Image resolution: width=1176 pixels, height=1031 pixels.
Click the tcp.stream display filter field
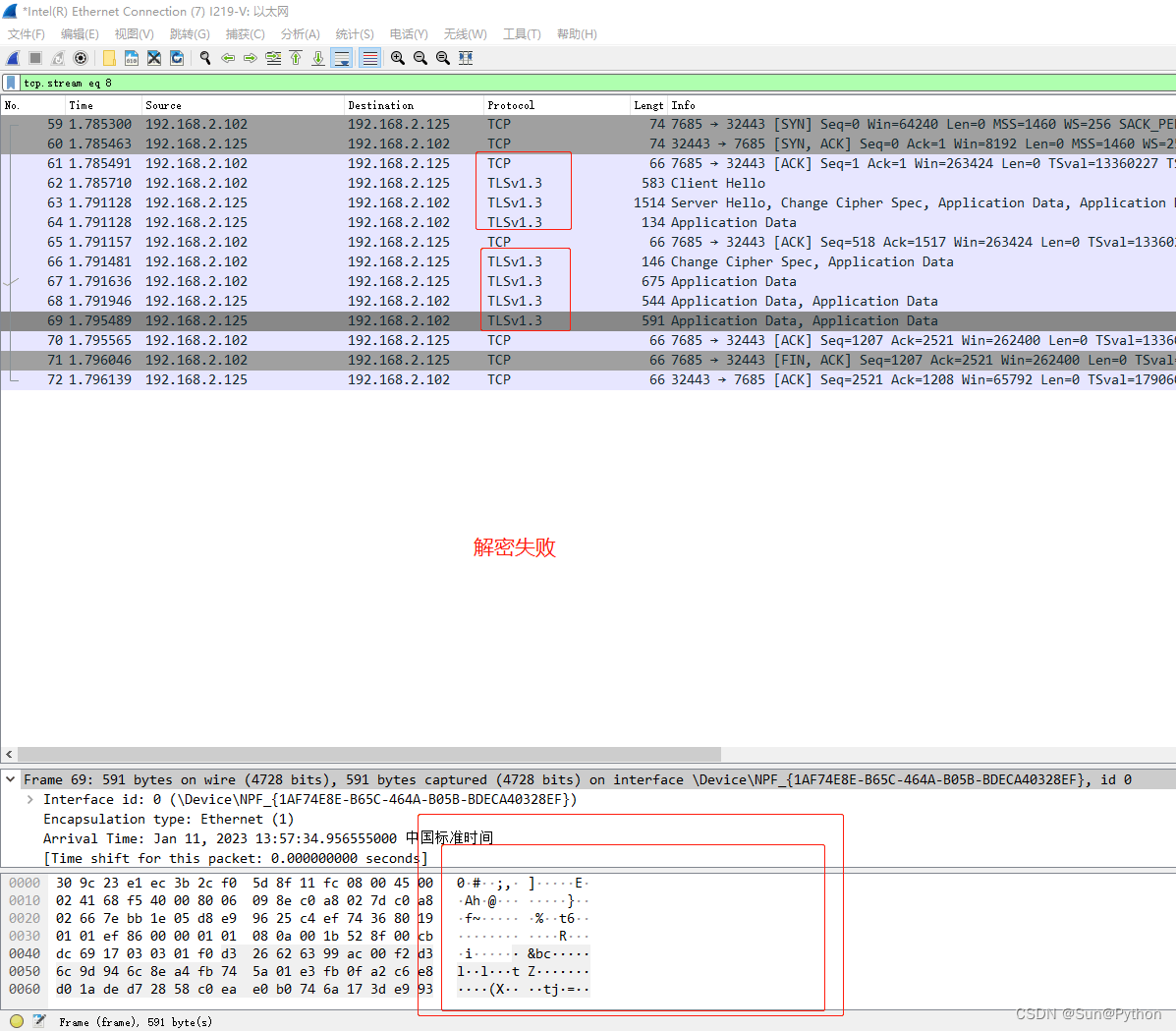(589, 84)
